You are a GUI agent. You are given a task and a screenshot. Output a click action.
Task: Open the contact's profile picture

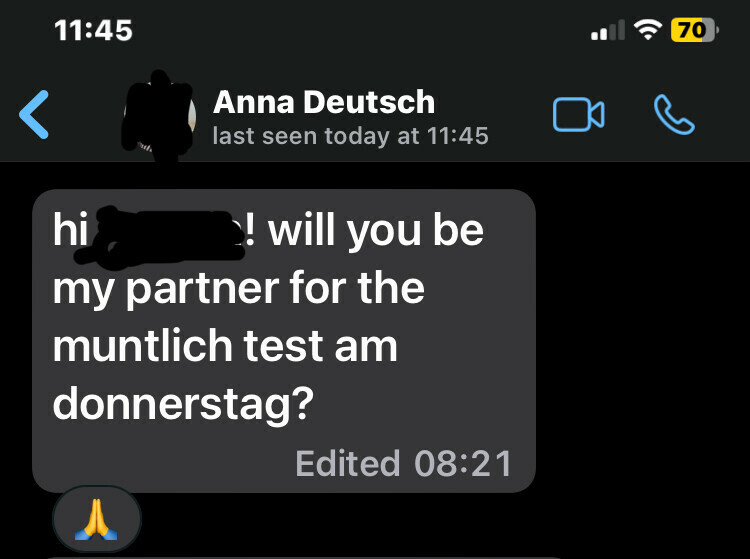tap(156, 116)
